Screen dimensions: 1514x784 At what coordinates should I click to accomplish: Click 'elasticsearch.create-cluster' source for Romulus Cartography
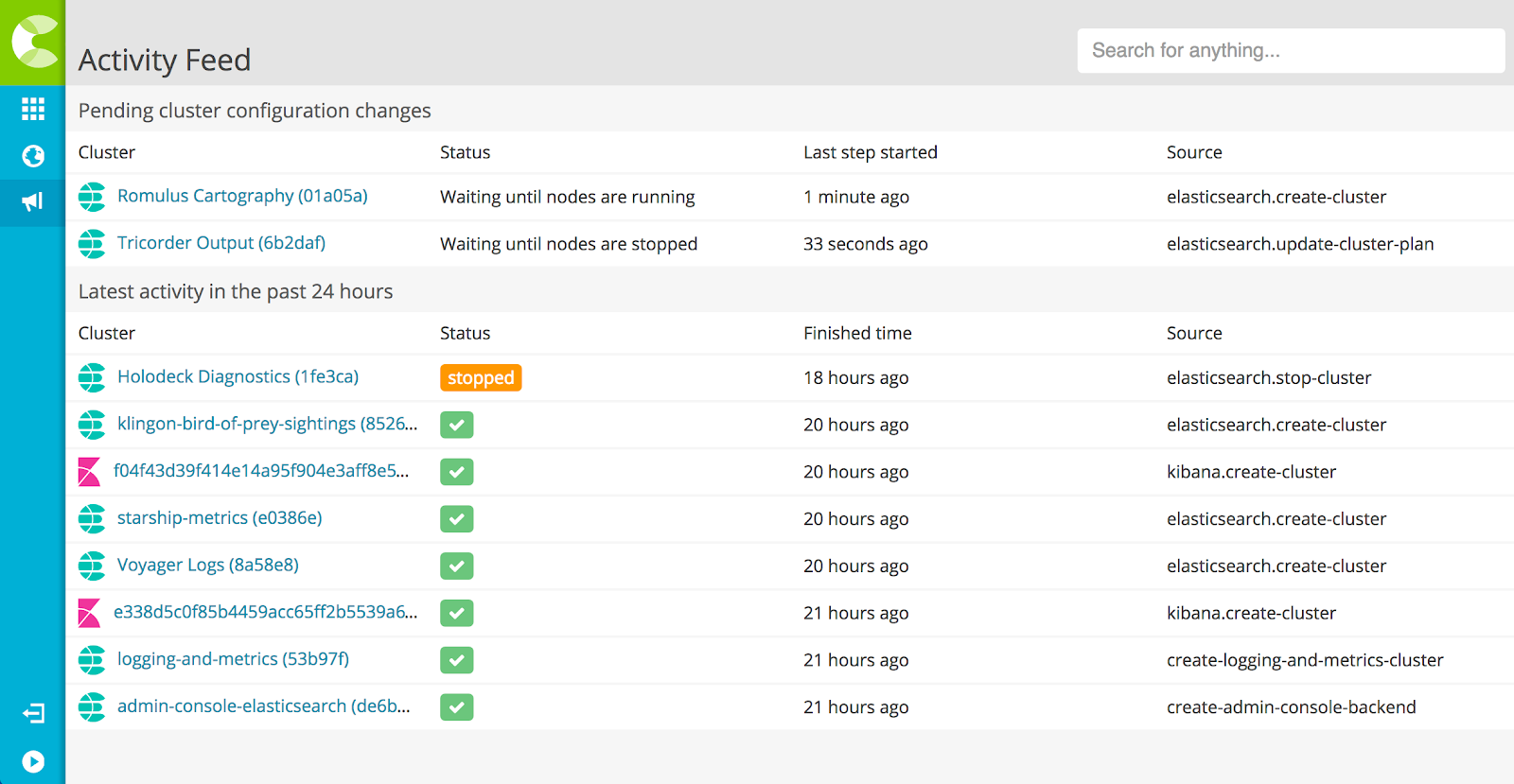pos(1276,197)
